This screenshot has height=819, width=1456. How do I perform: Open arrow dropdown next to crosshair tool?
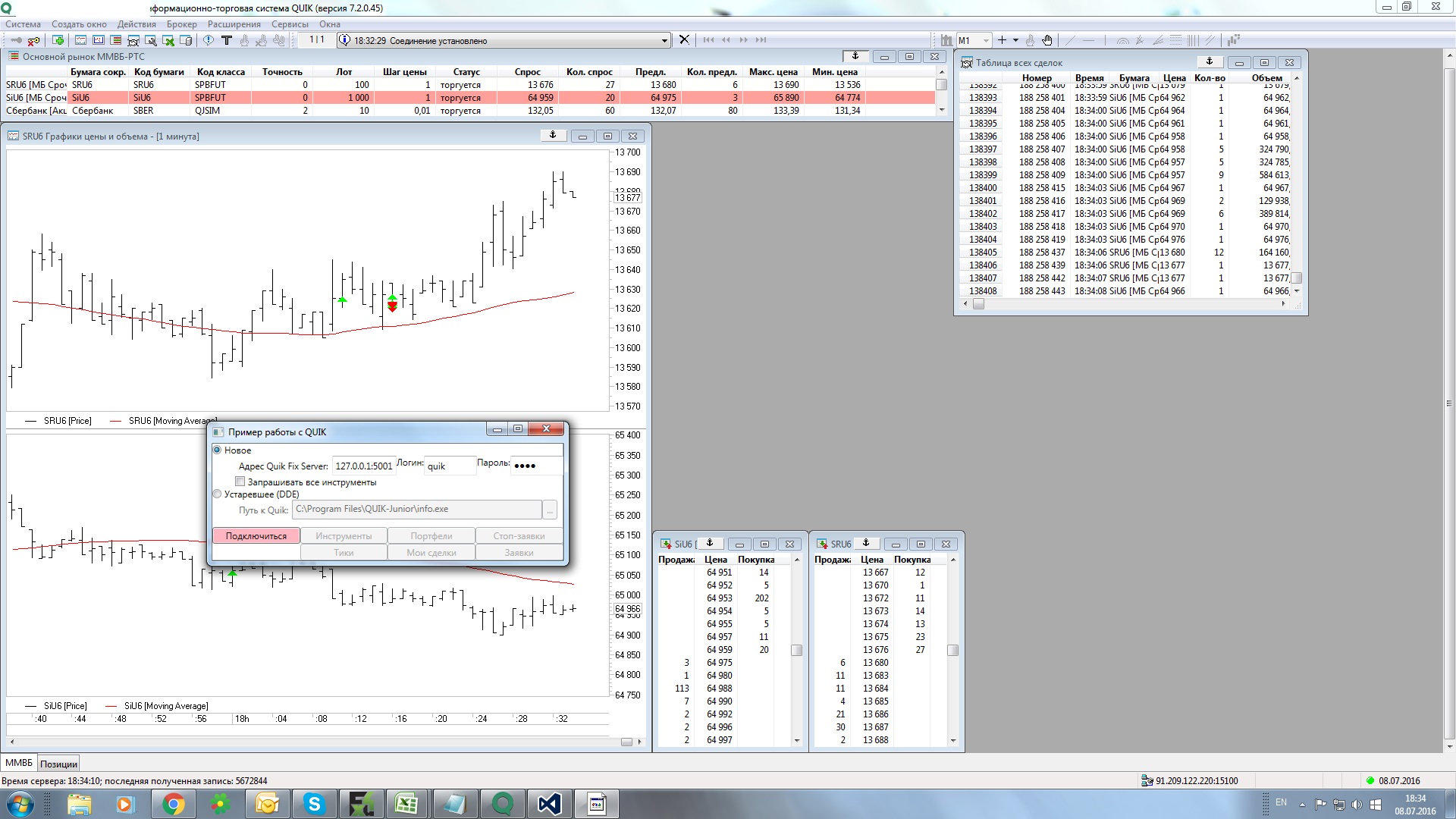pos(1015,41)
